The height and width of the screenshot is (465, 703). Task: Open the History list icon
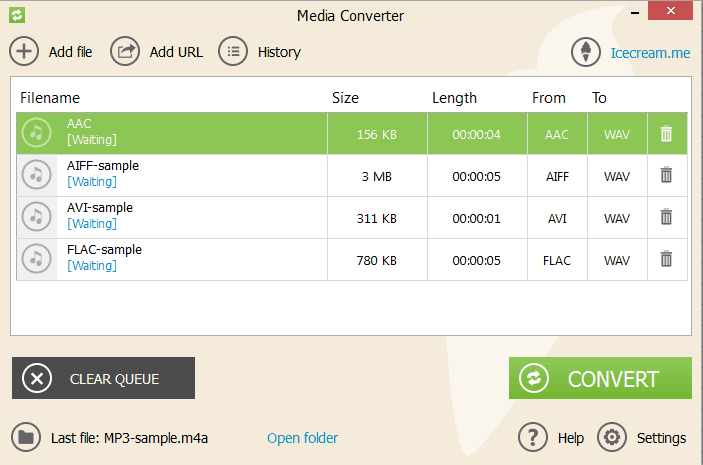(x=233, y=52)
